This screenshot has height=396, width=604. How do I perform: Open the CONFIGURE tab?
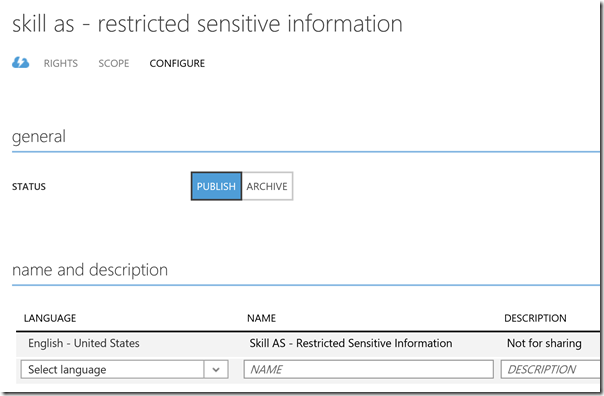point(177,63)
